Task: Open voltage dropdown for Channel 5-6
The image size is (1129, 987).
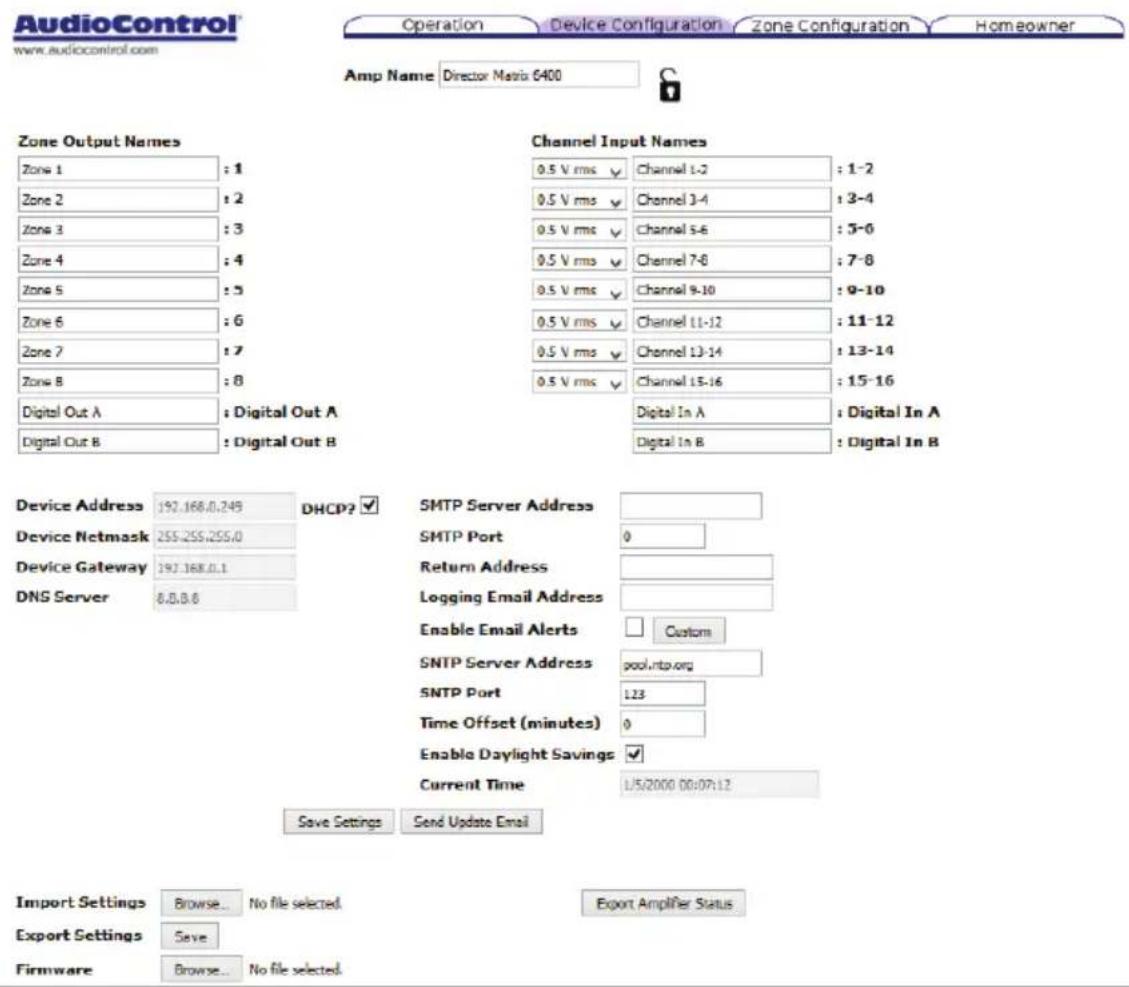Action: 579,230
